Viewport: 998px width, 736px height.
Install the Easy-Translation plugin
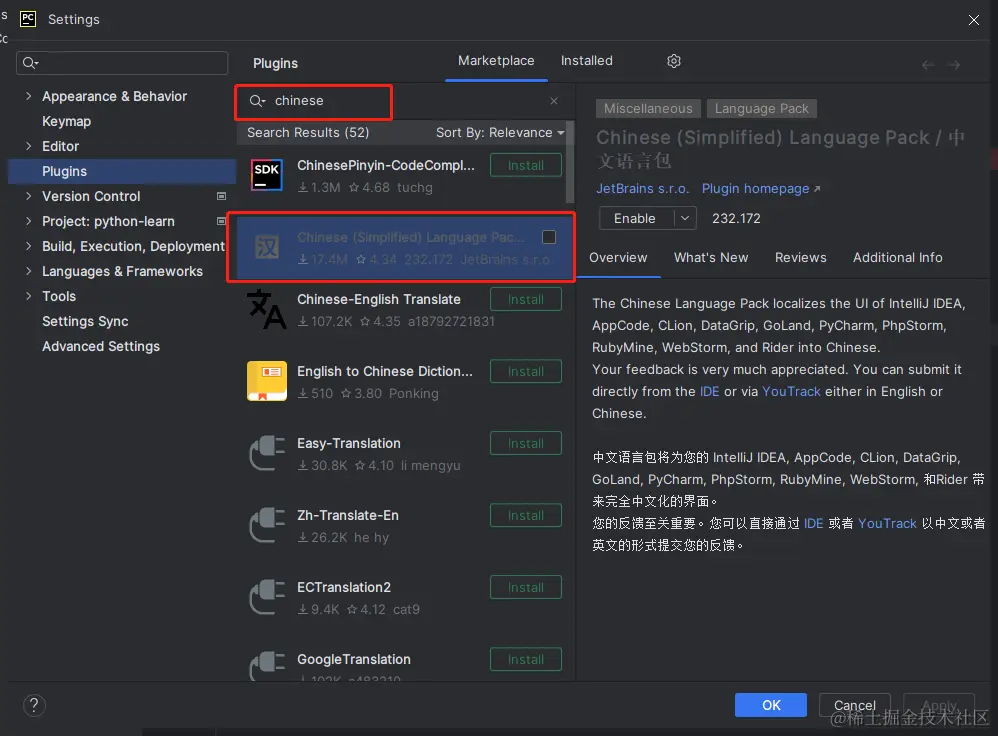pyautogui.click(x=526, y=443)
